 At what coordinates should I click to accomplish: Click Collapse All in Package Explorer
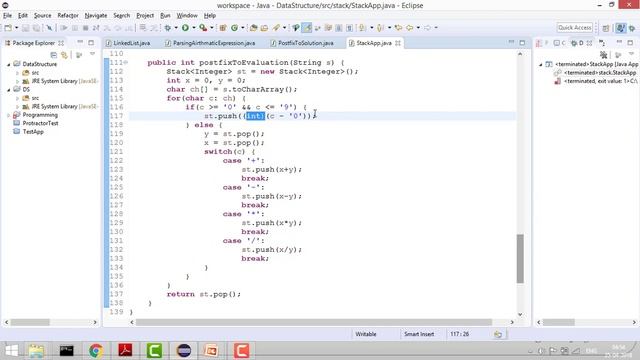click(x=53, y=54)
